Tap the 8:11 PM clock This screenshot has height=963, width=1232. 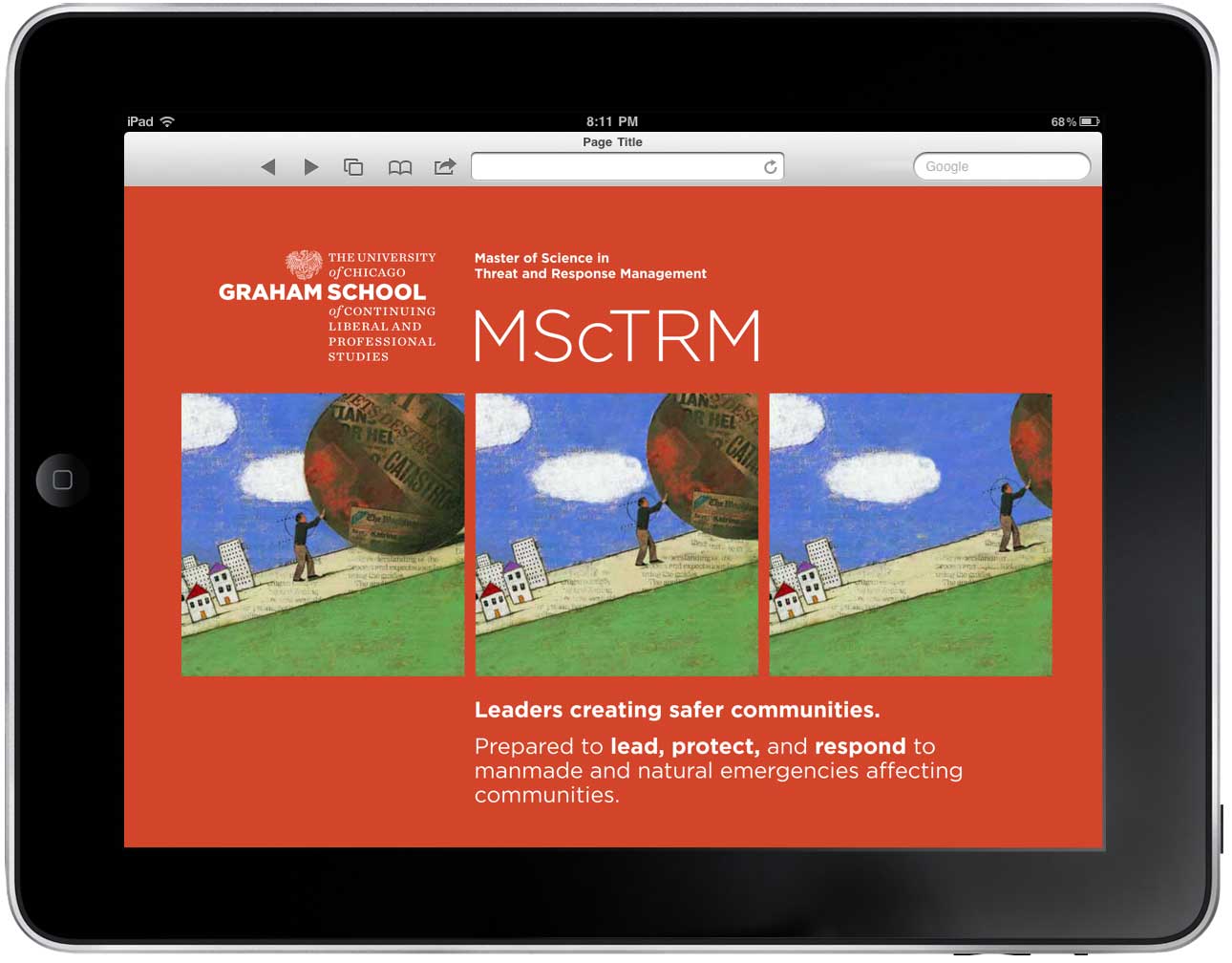click(612, 121)
